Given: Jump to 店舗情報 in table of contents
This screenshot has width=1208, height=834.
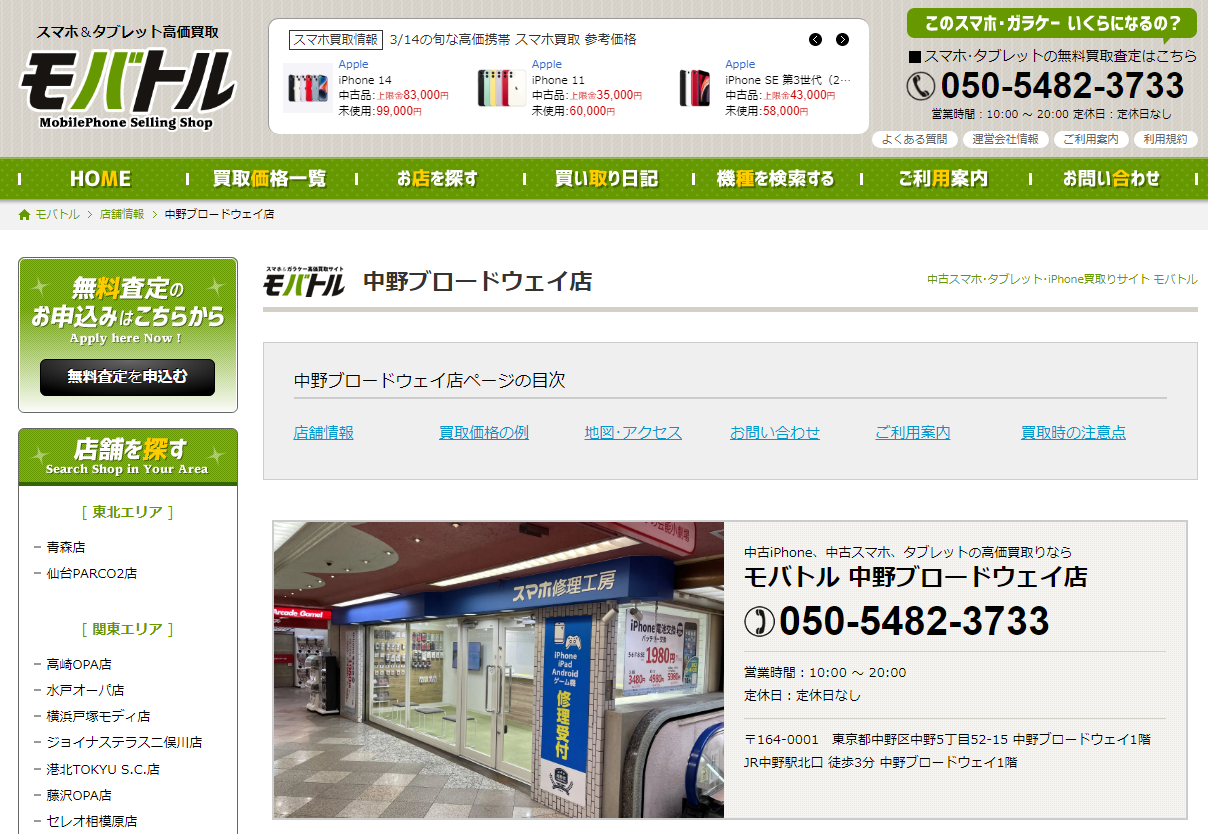Looking at the screenshot, I should 323,433.
